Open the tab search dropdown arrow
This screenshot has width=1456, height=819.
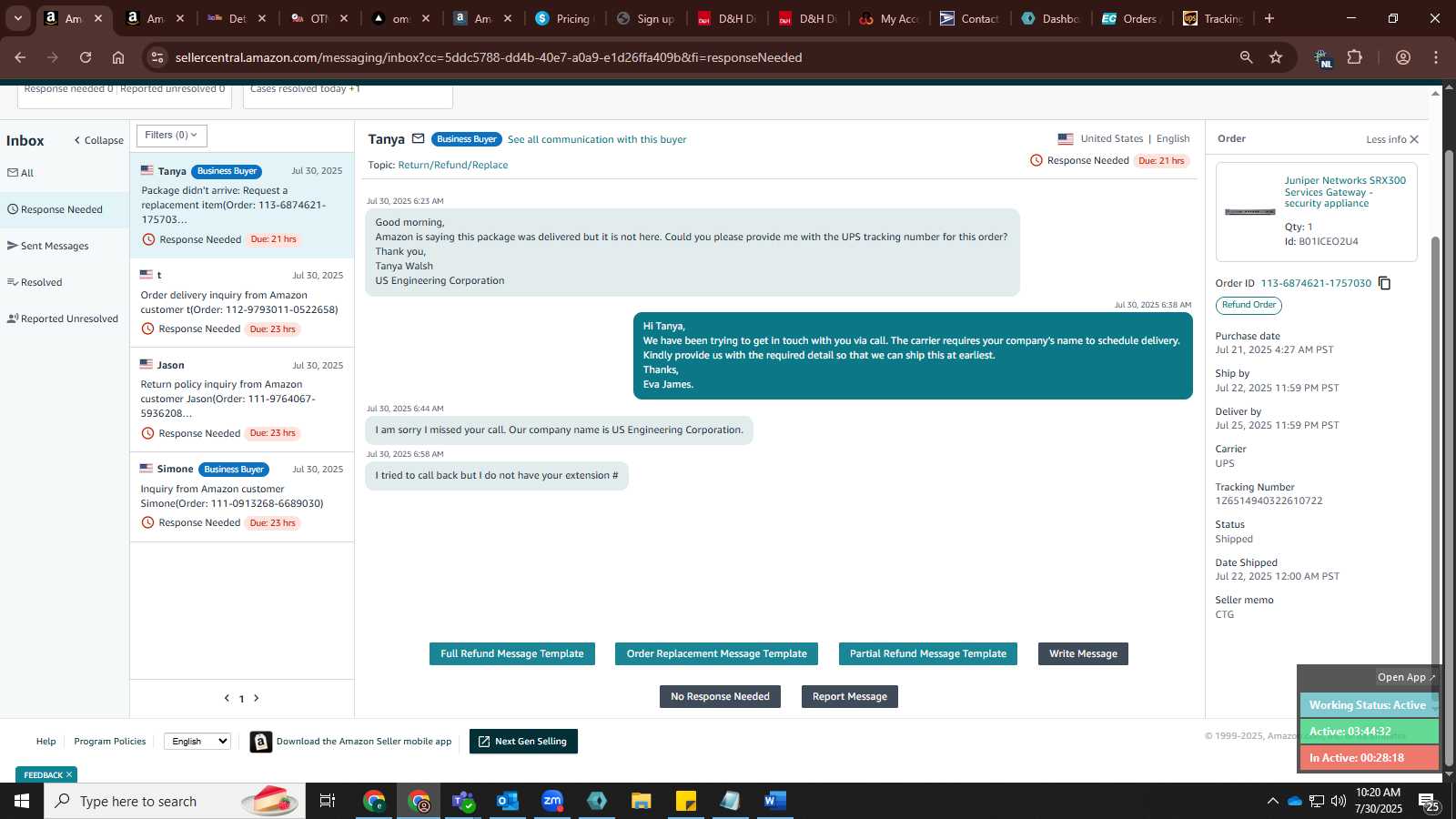[17, 18]
